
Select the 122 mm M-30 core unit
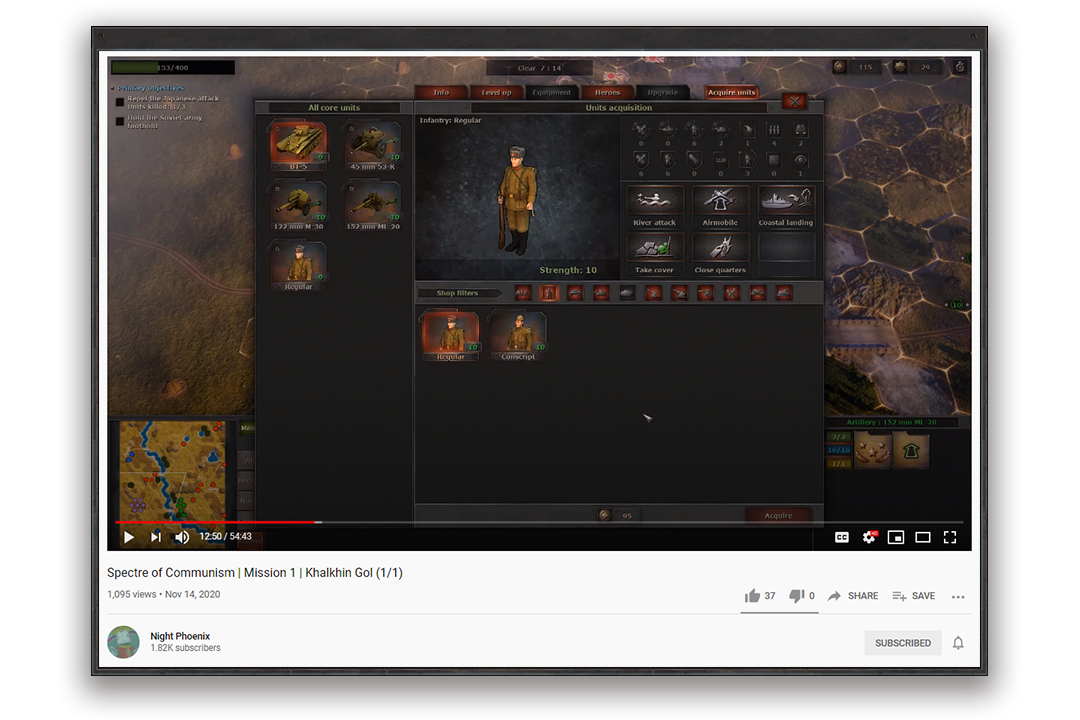tap(298, 205)
